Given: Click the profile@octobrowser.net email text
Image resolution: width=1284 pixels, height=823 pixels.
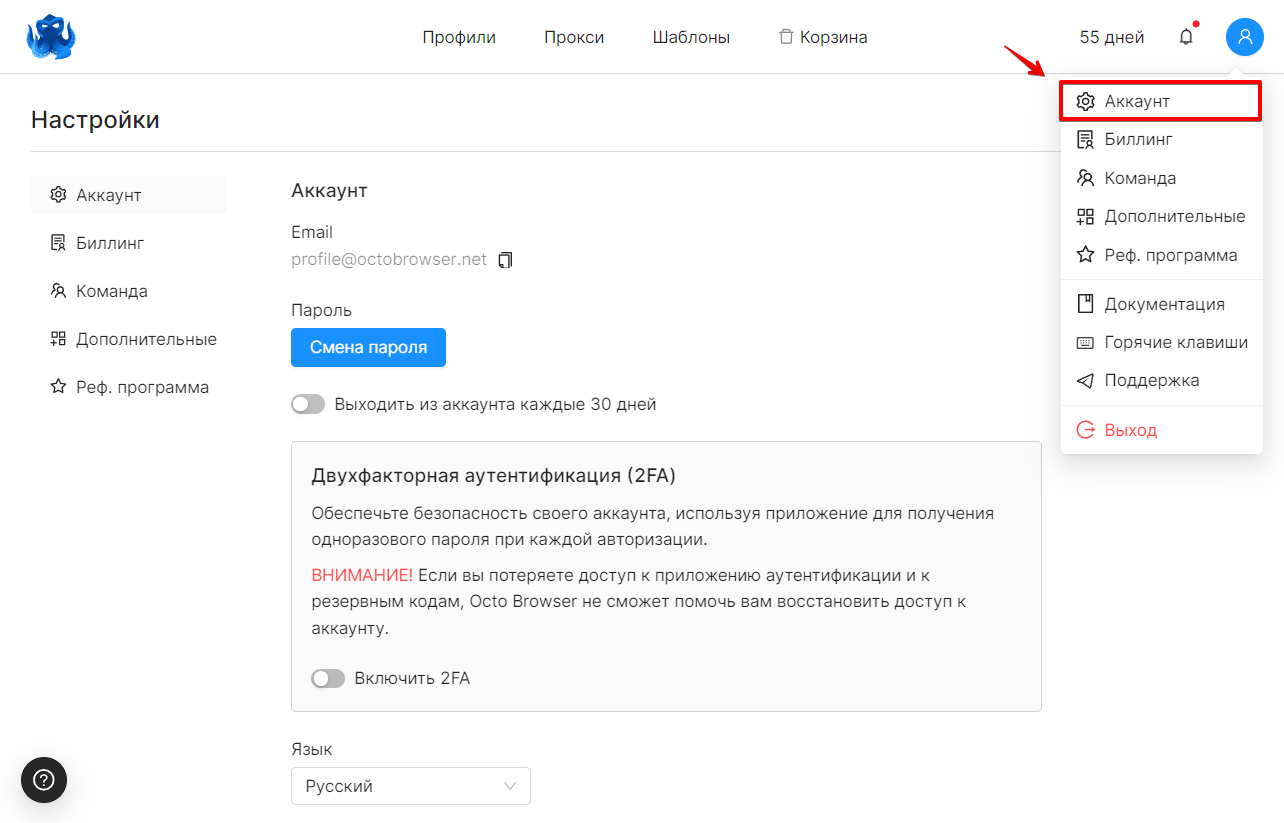Looking at the screenshot, I should coord(389,260).
